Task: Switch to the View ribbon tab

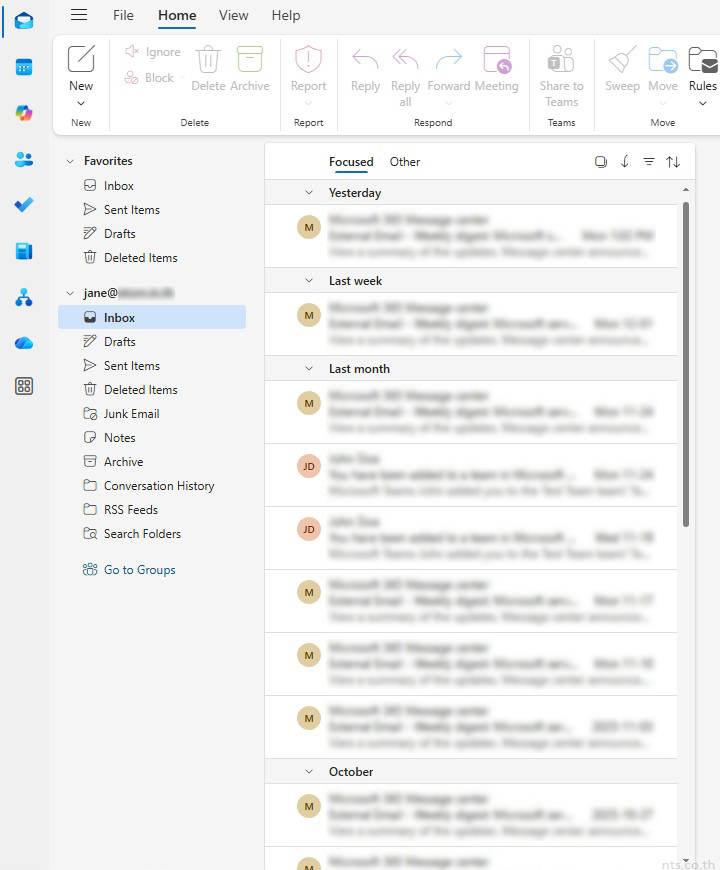Action: pyautogui.click(x=234, y=16)
